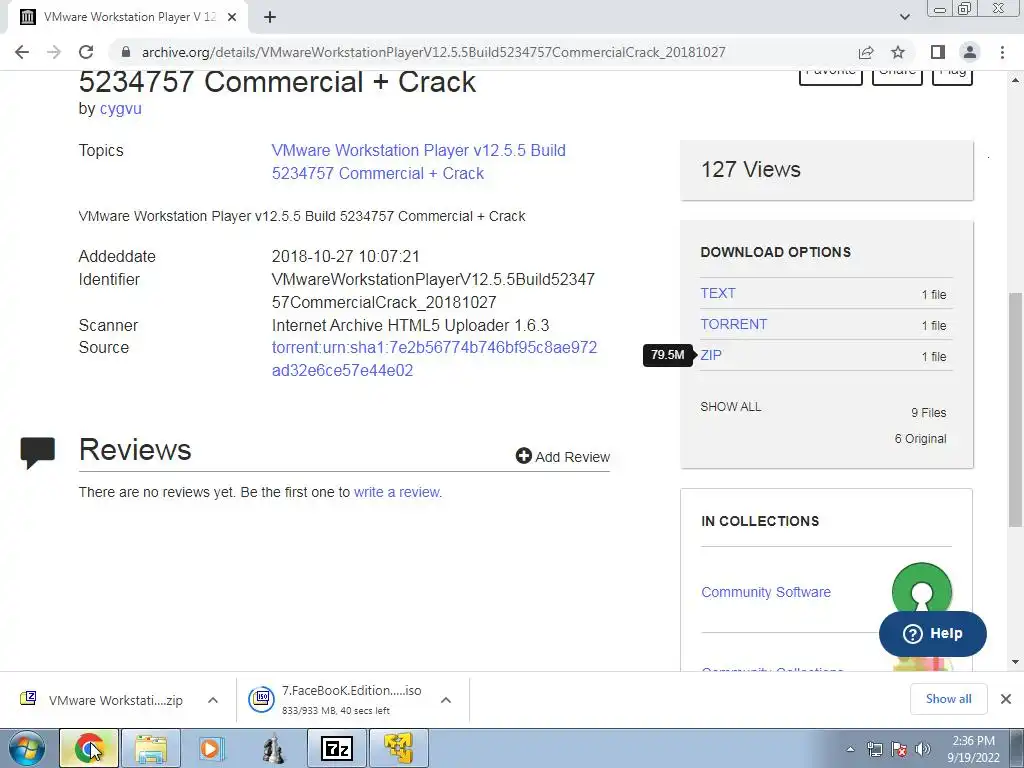Image resolution: width=1024 pixels, height=768 pixels.
Task: Expand options for VMware zip download
Action: pos(213,700)
